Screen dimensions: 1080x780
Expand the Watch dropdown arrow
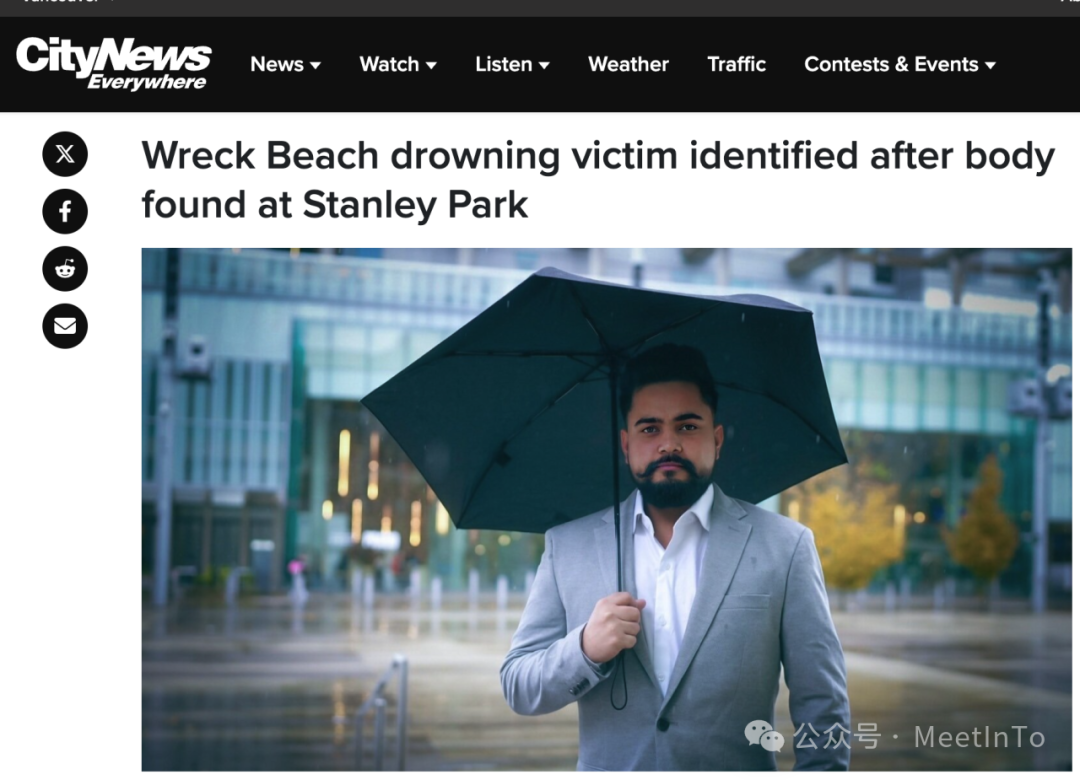tap(431, 65)
